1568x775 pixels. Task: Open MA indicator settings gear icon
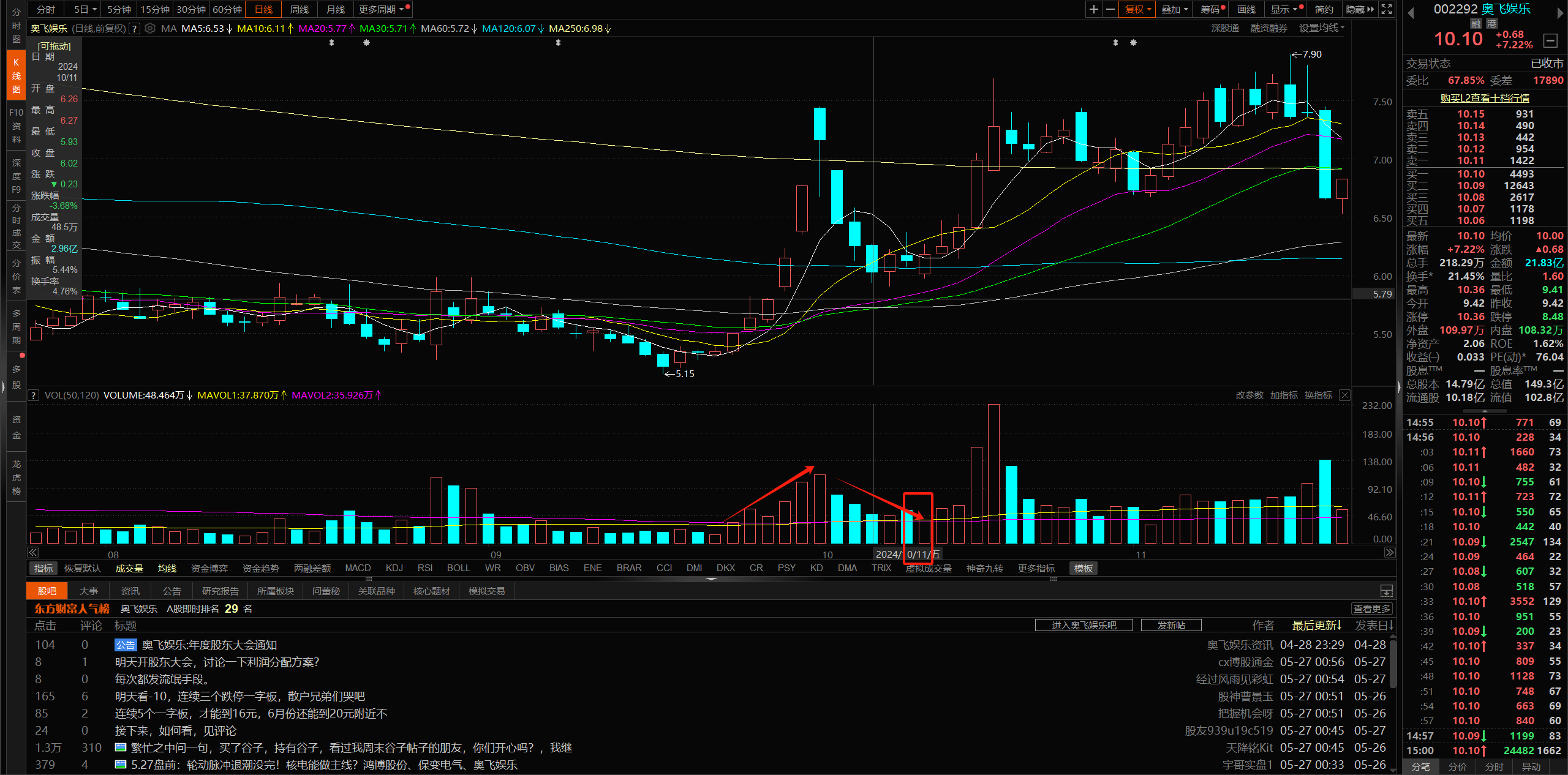click(x=150, y=28)
